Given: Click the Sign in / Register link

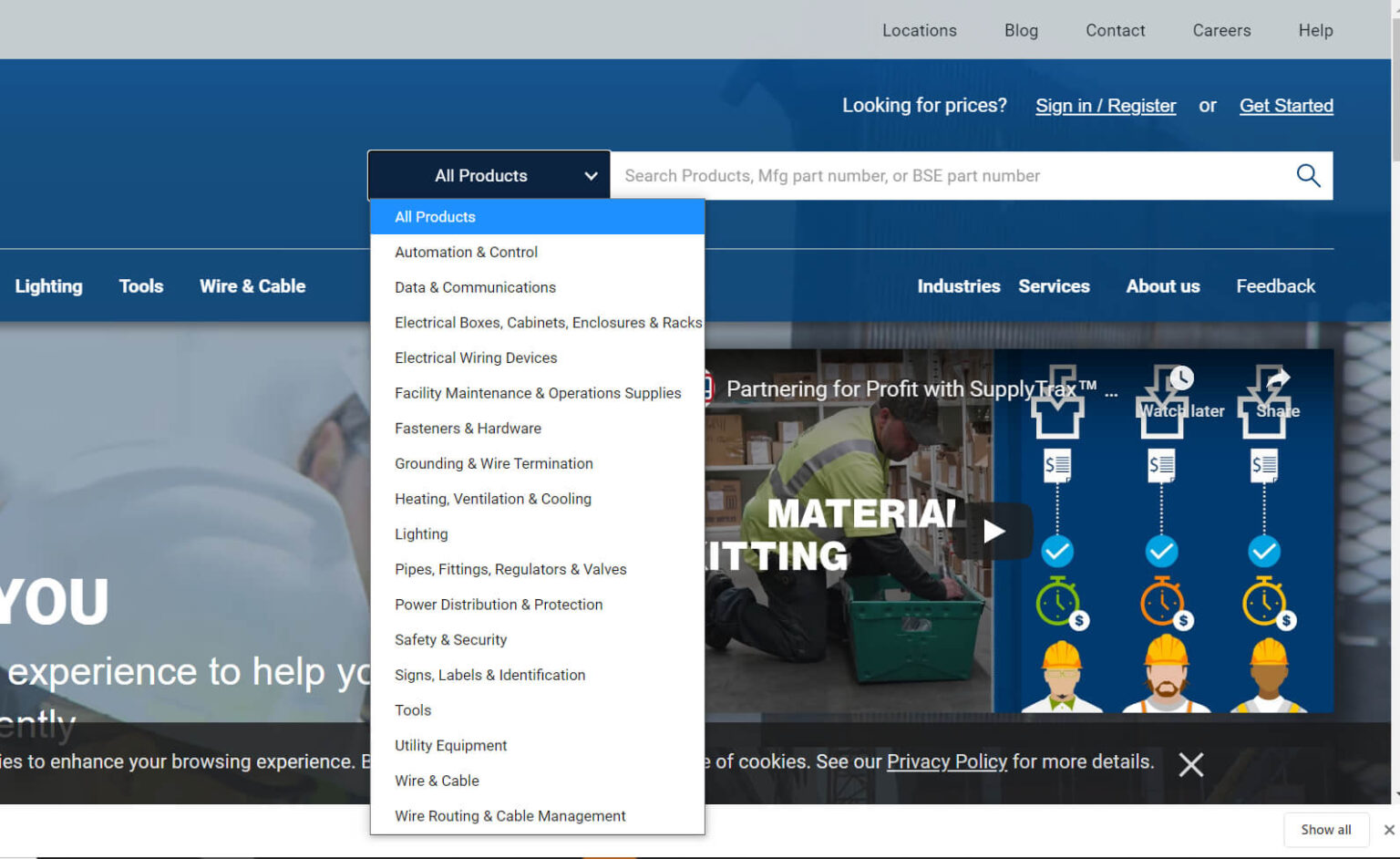Looking at the screenshot, I should coord(1106,106).
